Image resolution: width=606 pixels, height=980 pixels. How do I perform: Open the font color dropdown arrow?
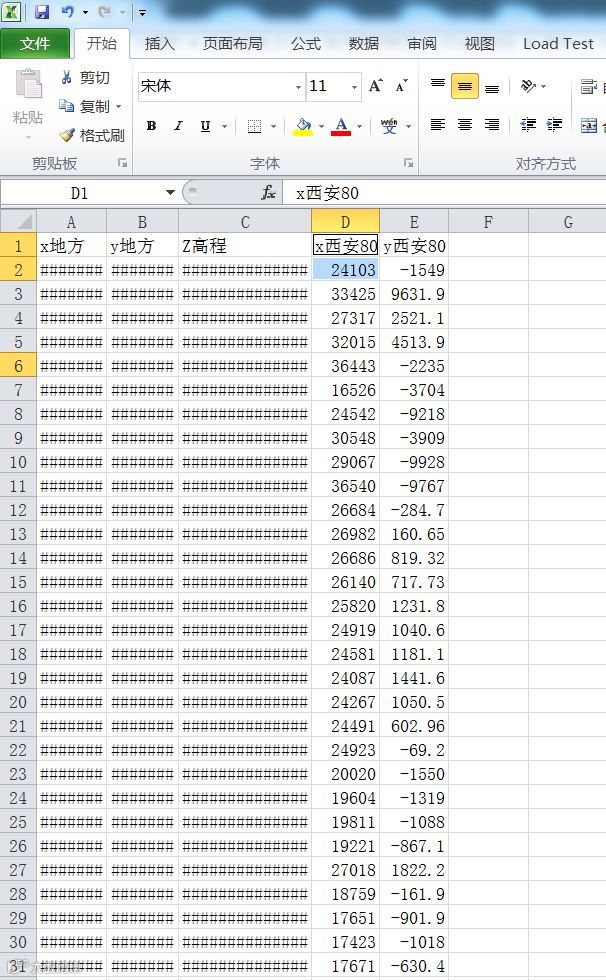359,126
